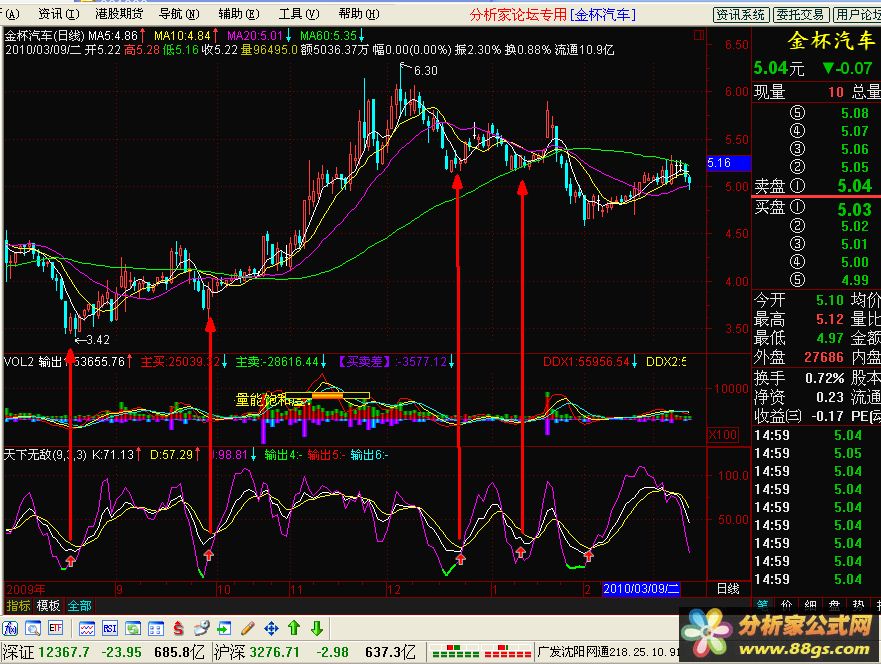Open the 资讯(I) menu
Viewport: 881px width, 664px height.
click(x=58, y=13)
